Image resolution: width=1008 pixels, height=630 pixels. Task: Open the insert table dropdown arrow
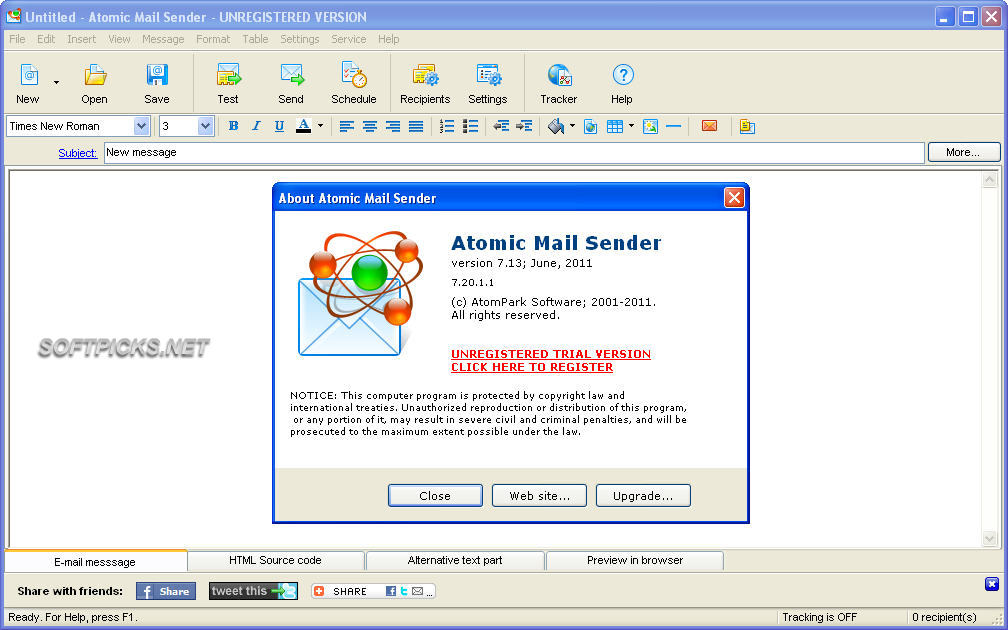(631, 126)
